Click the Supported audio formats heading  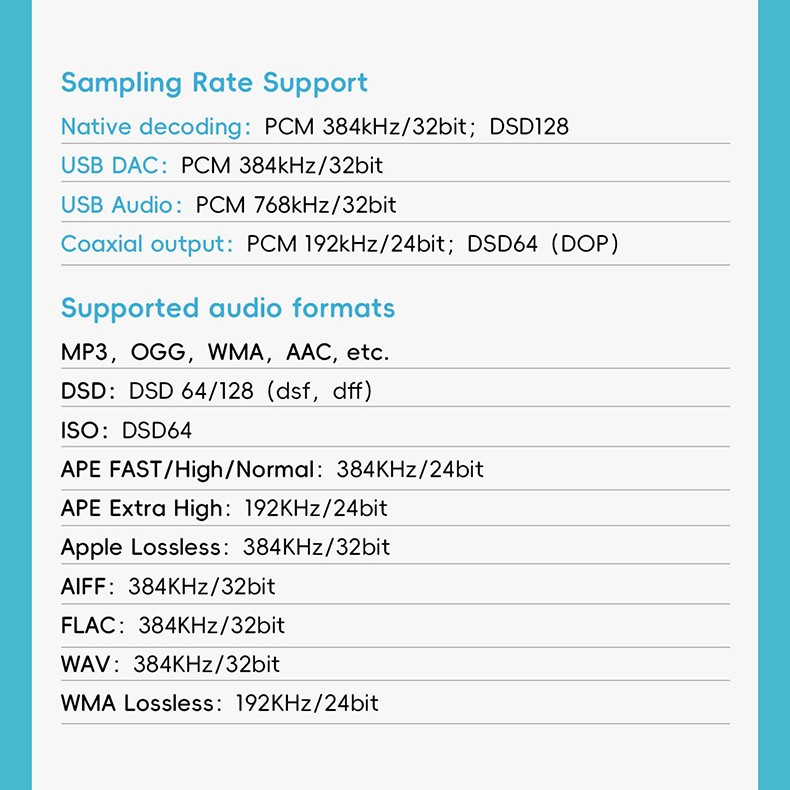click(x=228, y=308)
